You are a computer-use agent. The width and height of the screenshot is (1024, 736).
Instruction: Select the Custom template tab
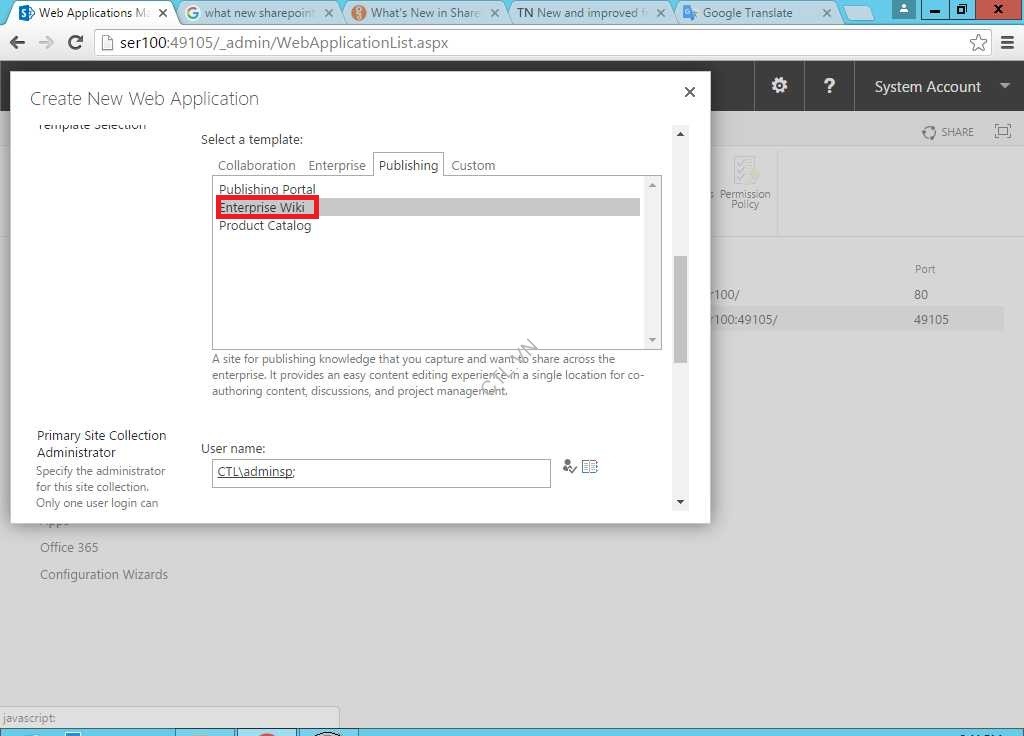point(473,166)
